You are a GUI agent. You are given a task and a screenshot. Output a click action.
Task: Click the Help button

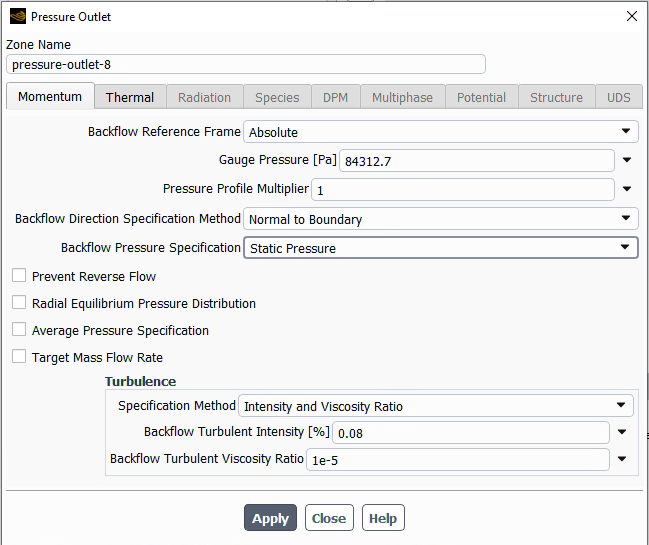(x=383, y=518)
